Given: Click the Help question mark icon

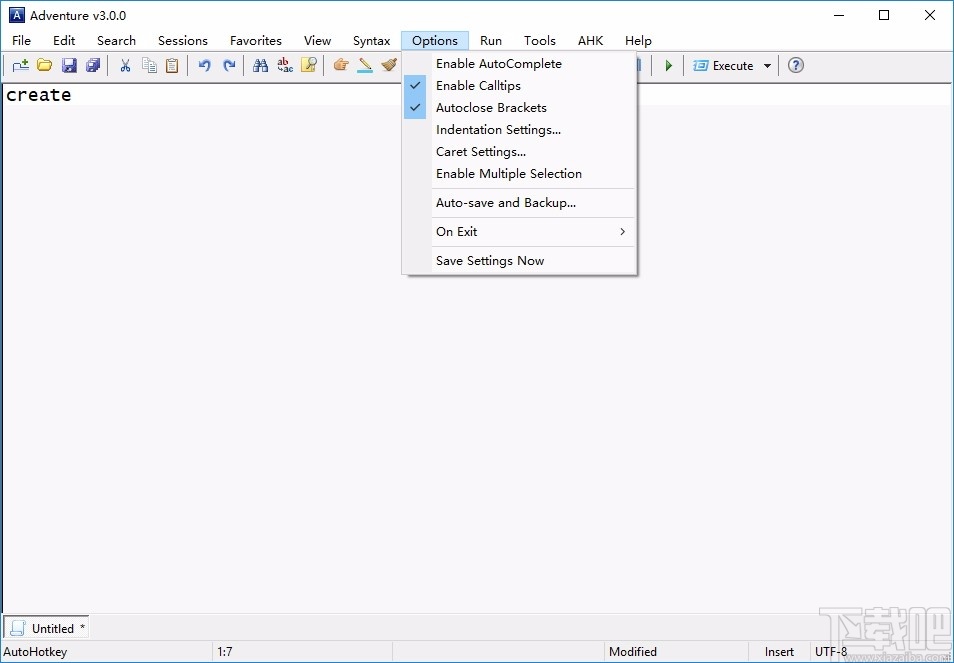Looking at the screenshot, I should coord(795,65).
